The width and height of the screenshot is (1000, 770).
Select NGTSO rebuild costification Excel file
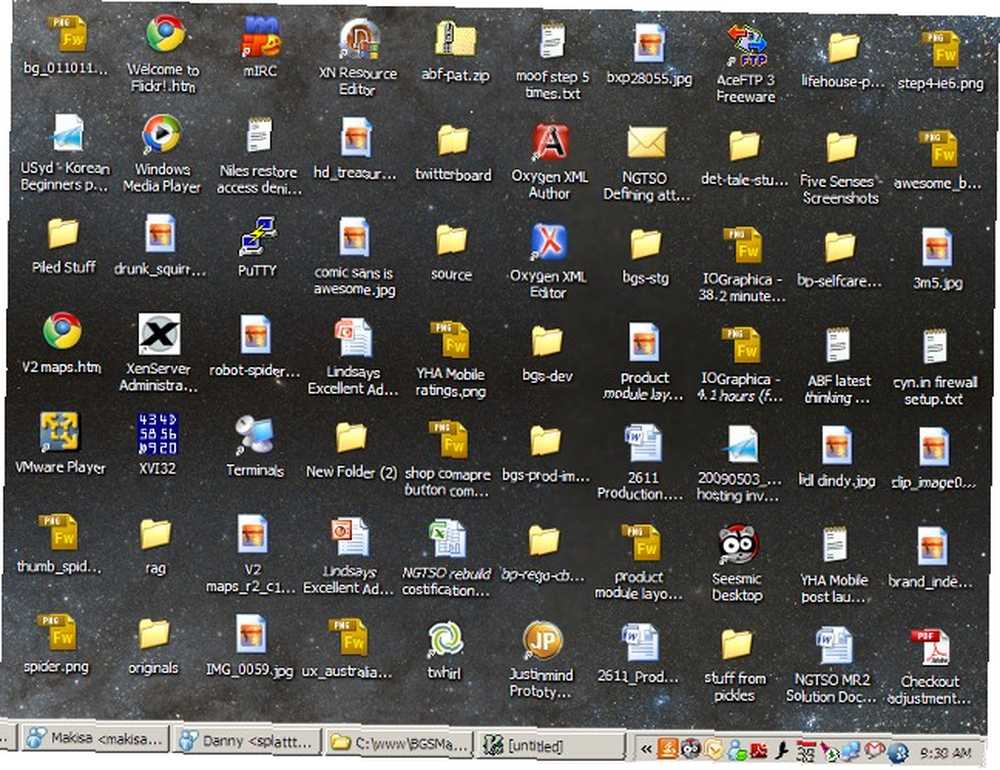click(447, 540)
